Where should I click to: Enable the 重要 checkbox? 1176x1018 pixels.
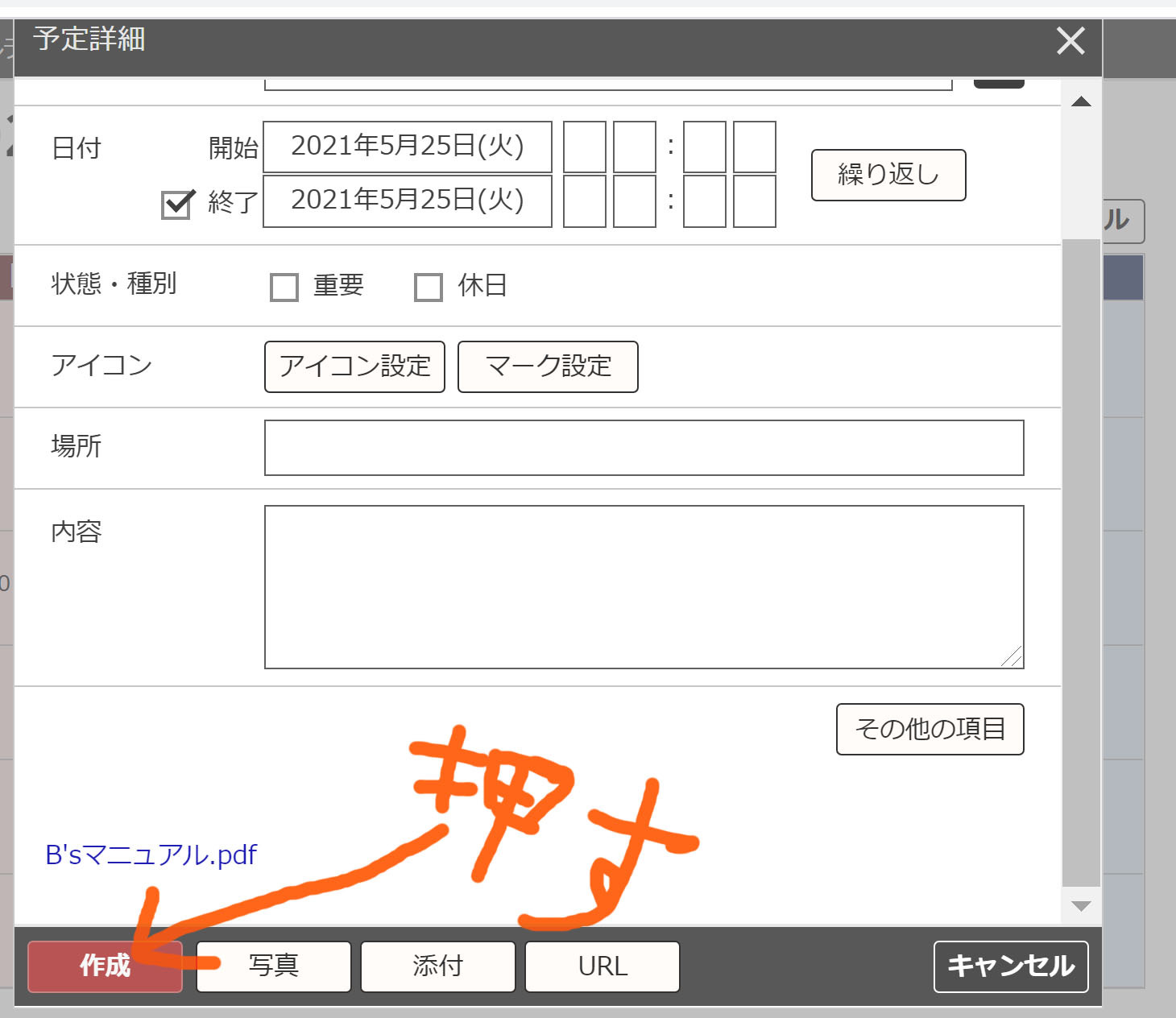tap(284, 288)
